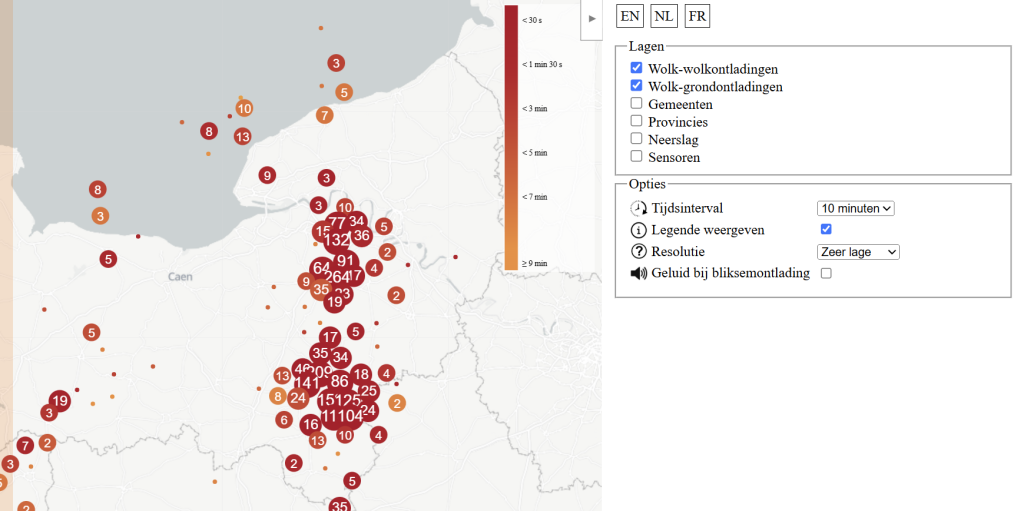
Task: Click the cluster marker labeled 91
Action: point(345,261)
